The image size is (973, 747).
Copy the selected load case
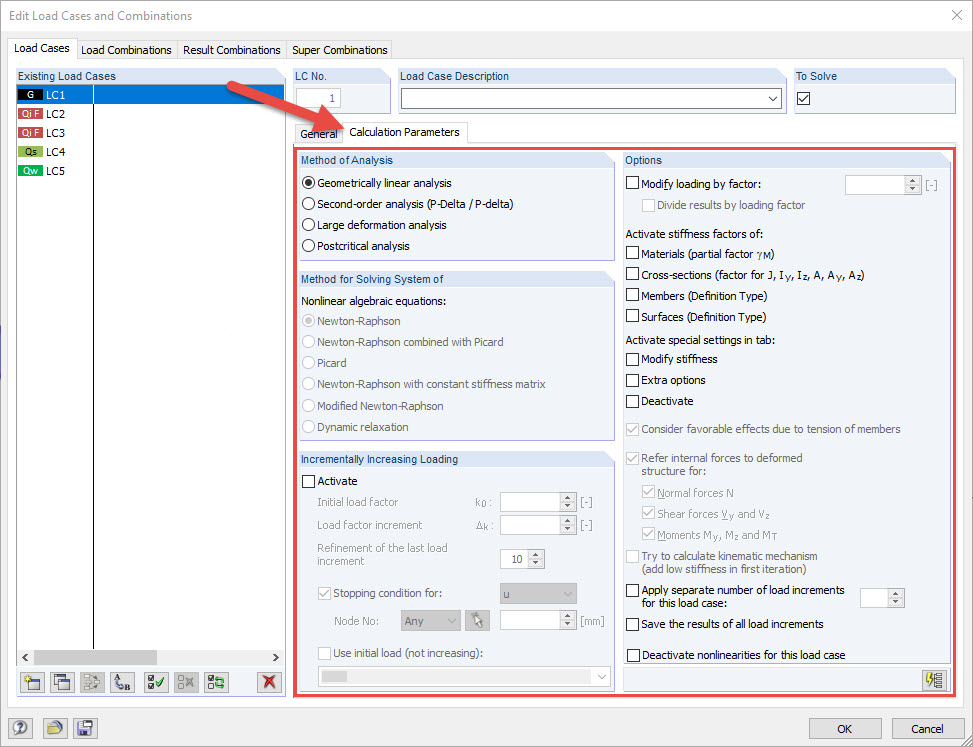[62, 682]
